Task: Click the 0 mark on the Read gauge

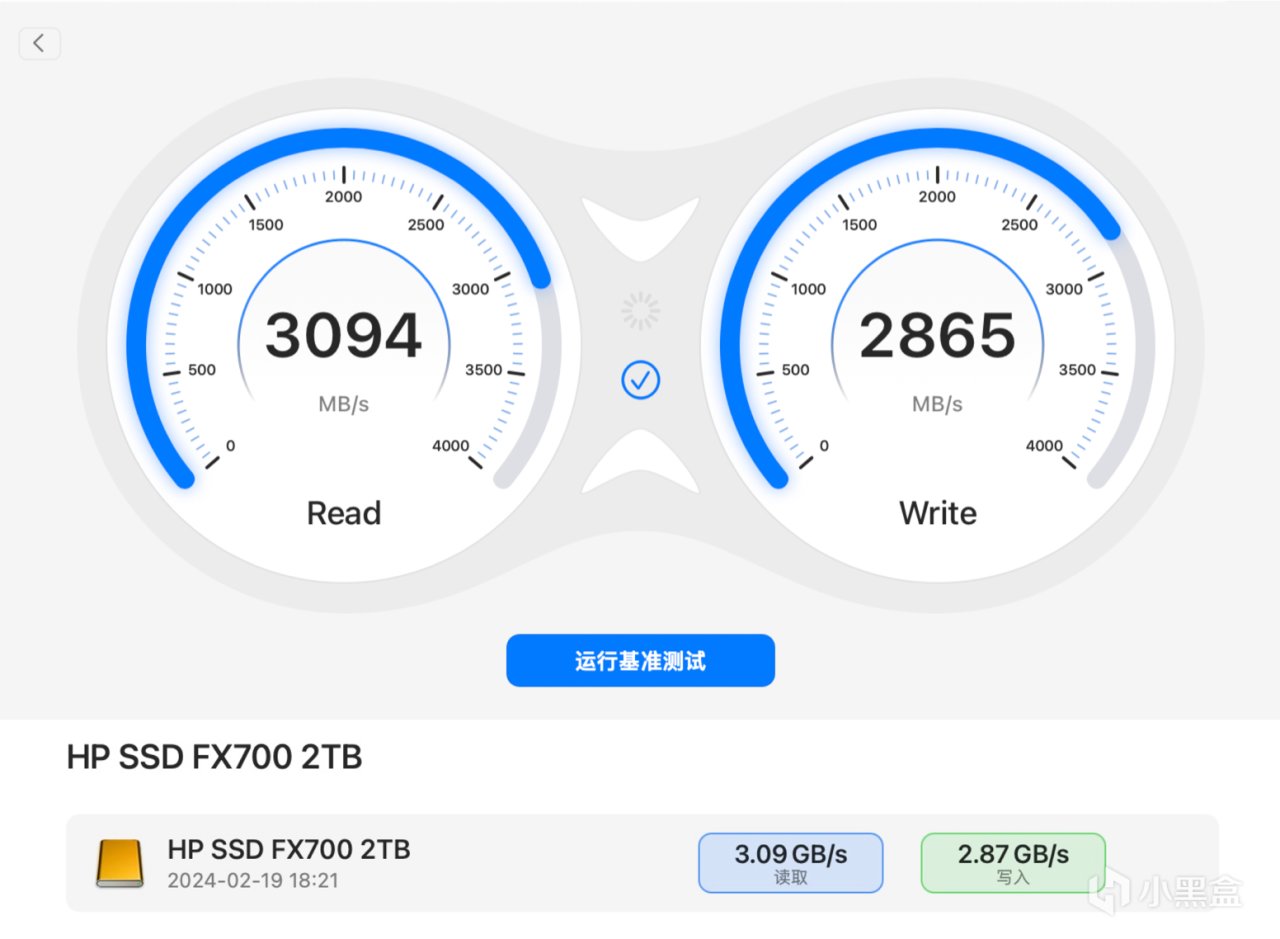Action: [x=231, y=446]
